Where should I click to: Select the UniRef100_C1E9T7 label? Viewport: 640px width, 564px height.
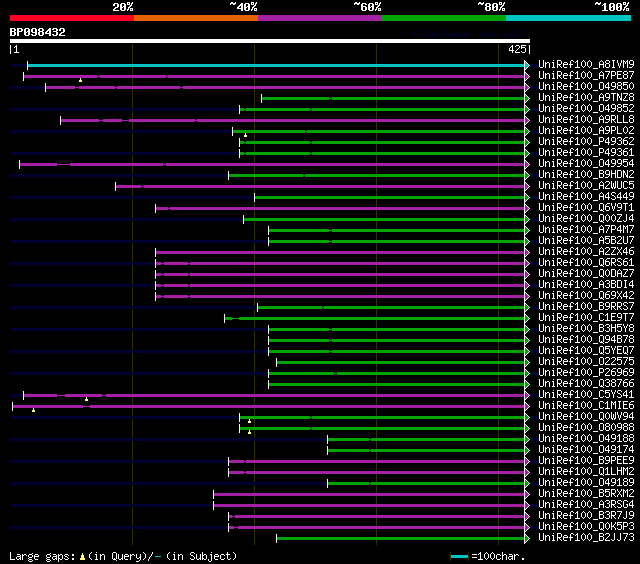tap(586, 318)
